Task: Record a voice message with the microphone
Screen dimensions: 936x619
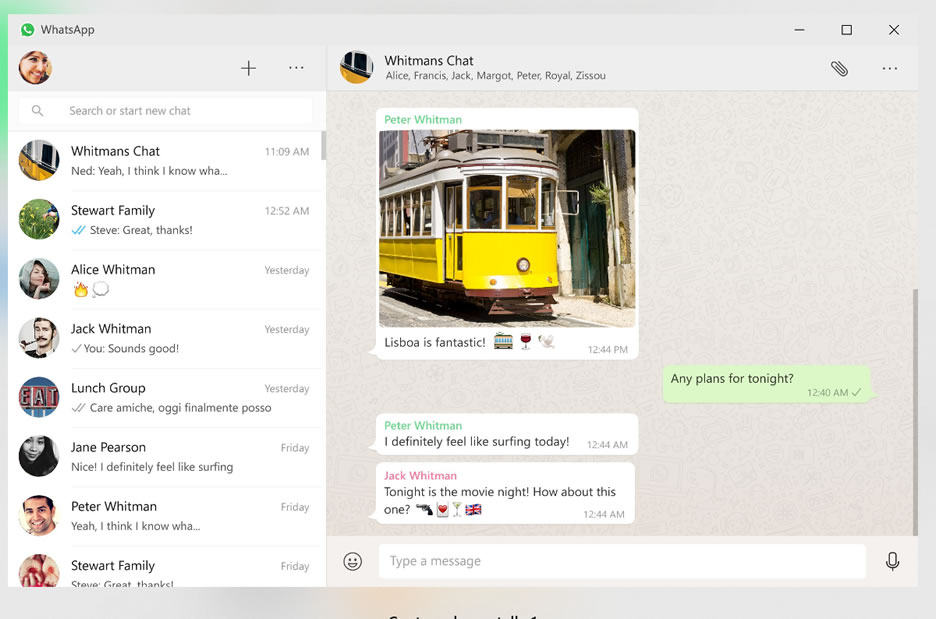Action: [892, 561]
